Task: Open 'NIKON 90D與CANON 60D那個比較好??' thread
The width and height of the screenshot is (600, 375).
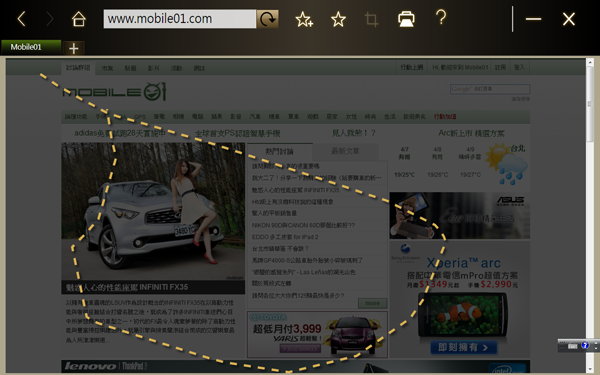Action: click(303, 225)
